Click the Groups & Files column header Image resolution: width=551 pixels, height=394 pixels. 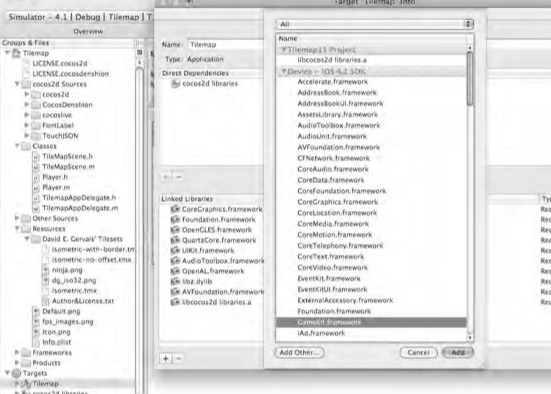pyautogui.click(x=67, y=43)
